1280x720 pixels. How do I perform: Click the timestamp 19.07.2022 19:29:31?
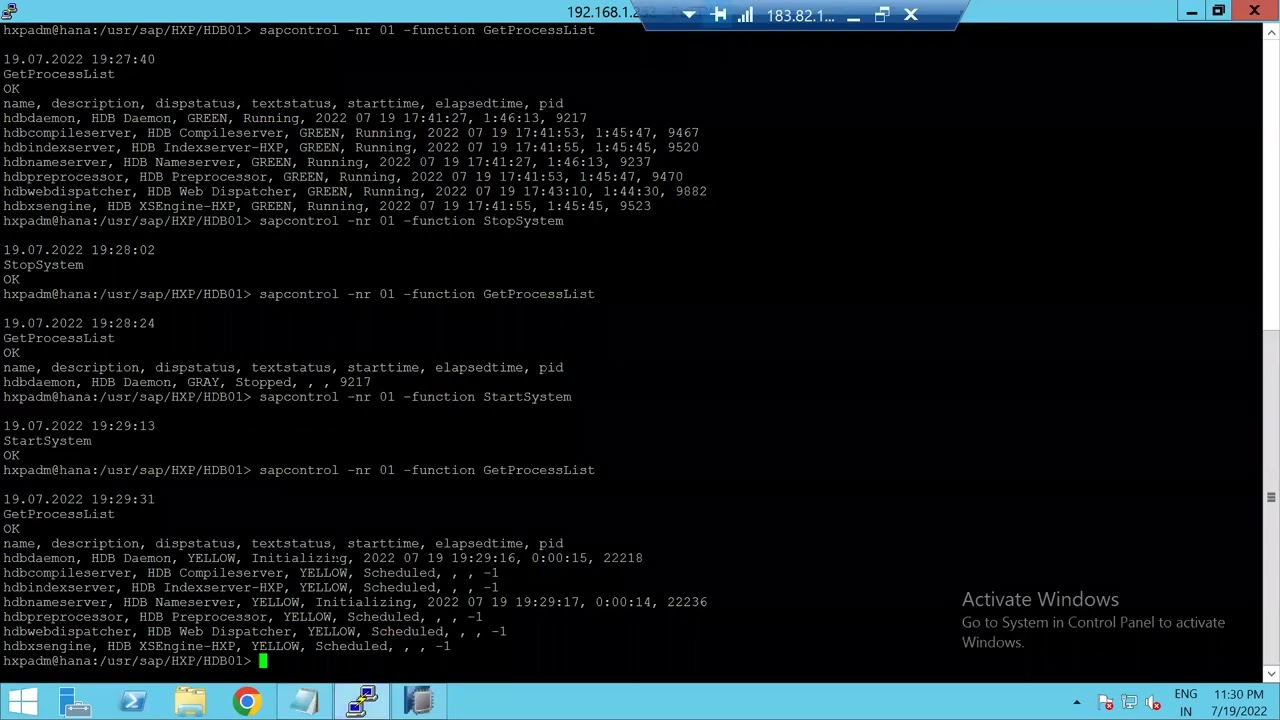(x=79, y=499)
